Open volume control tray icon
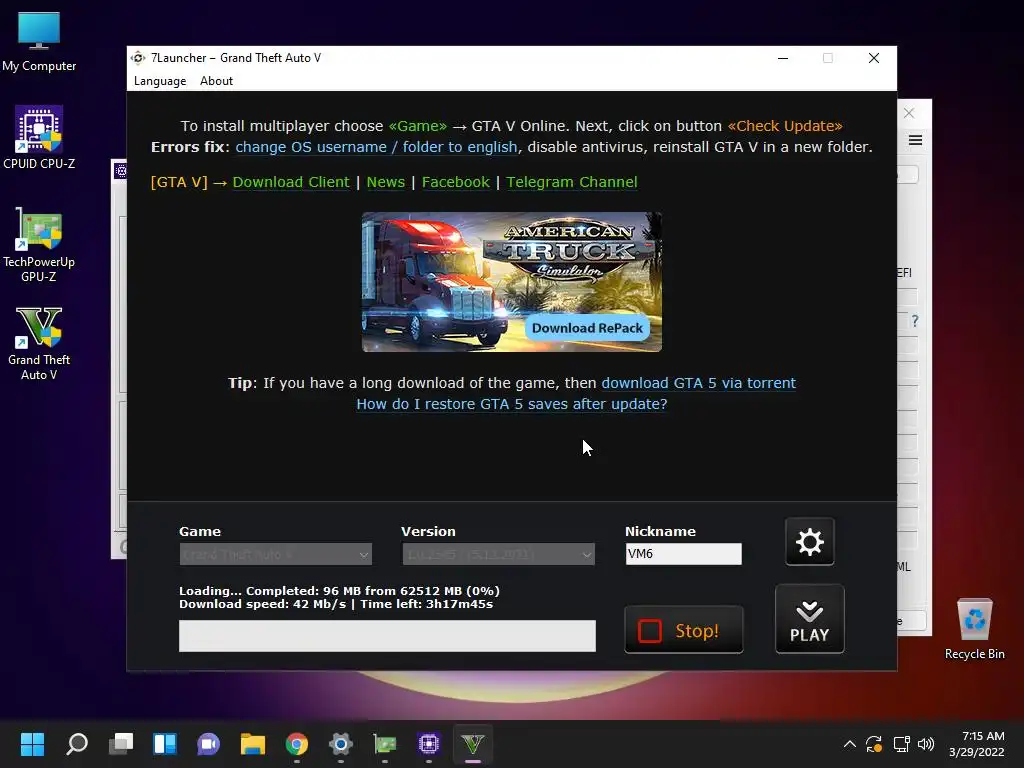Image resolution: width=1024 pixels, height=768 pixels. [925, 744]
